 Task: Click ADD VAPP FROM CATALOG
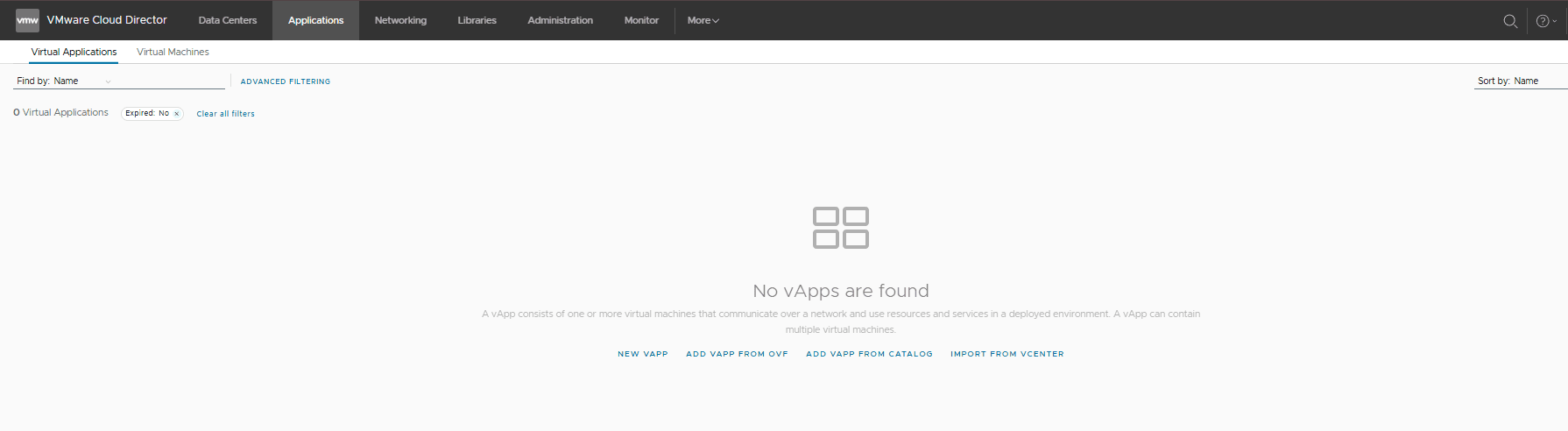pyautogui.click(x=869, y=354)
